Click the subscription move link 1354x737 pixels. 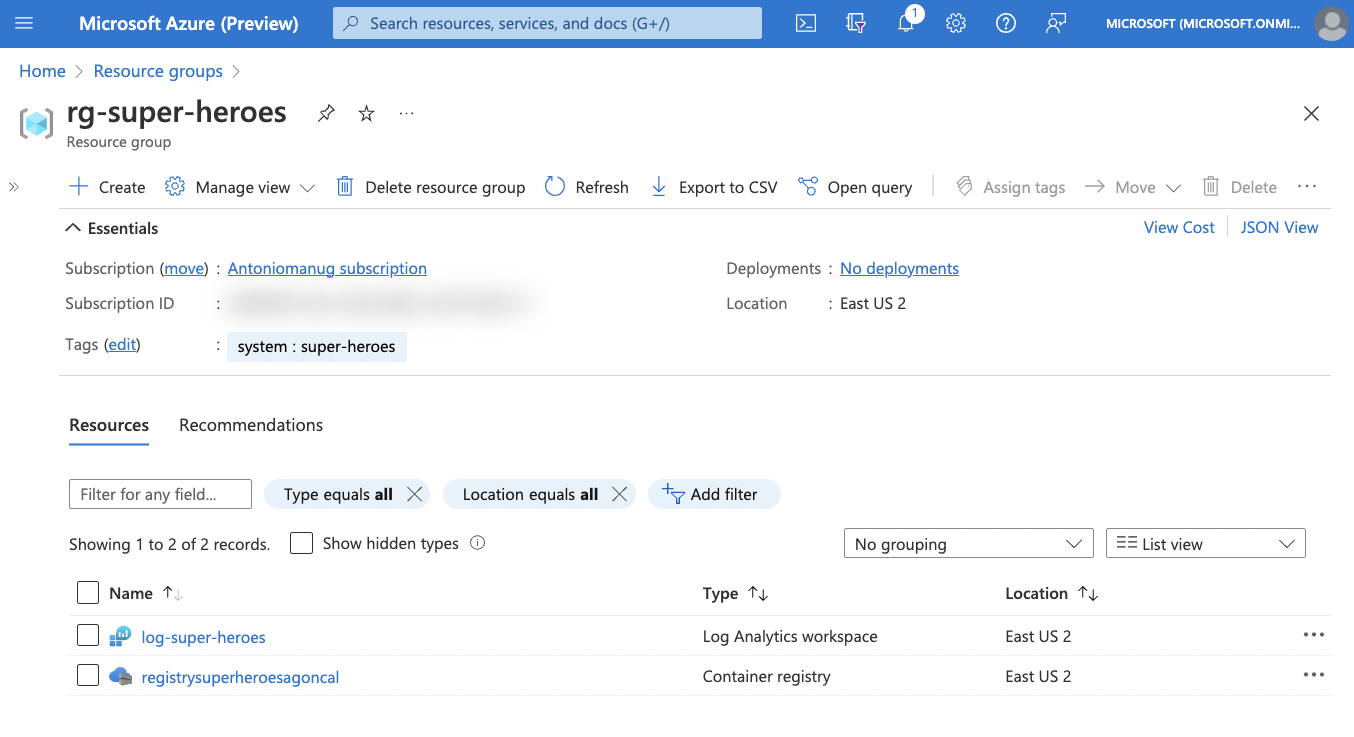(183, 268)
